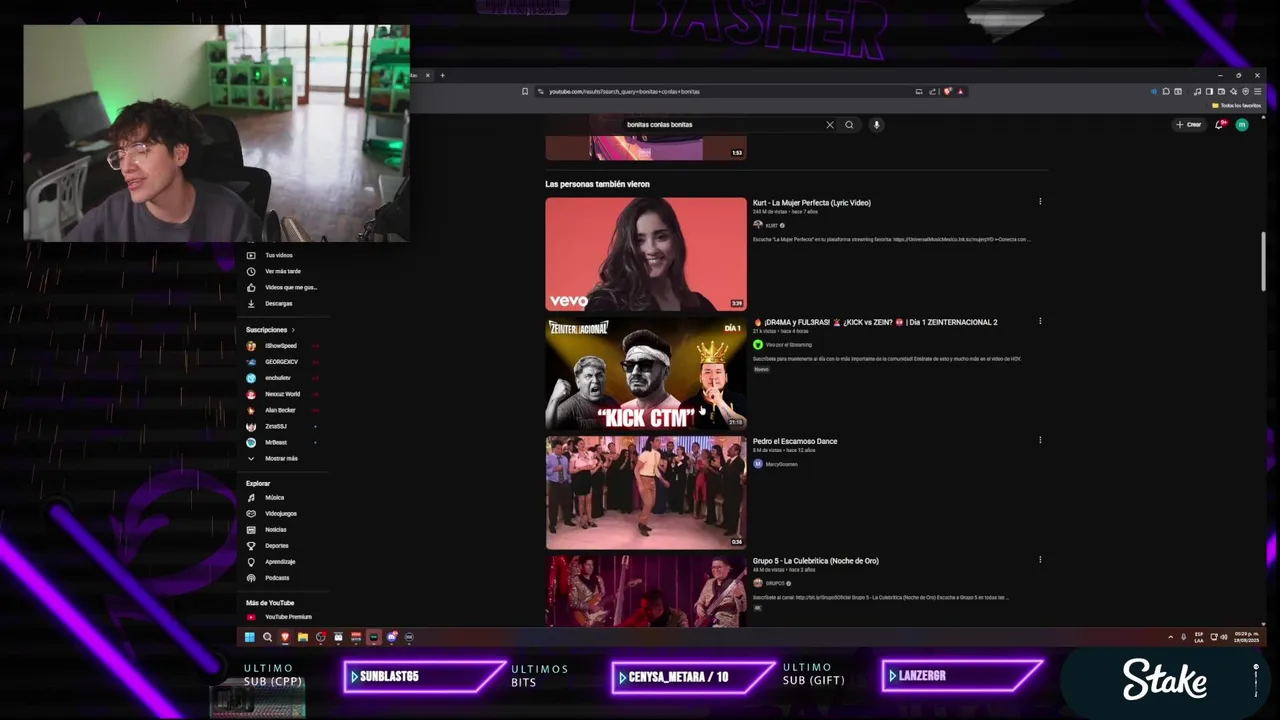Expand Mostrar más subscriptions
Image resolution: width=1280 pixels, height=720 pixels.
tap(280, 458)
